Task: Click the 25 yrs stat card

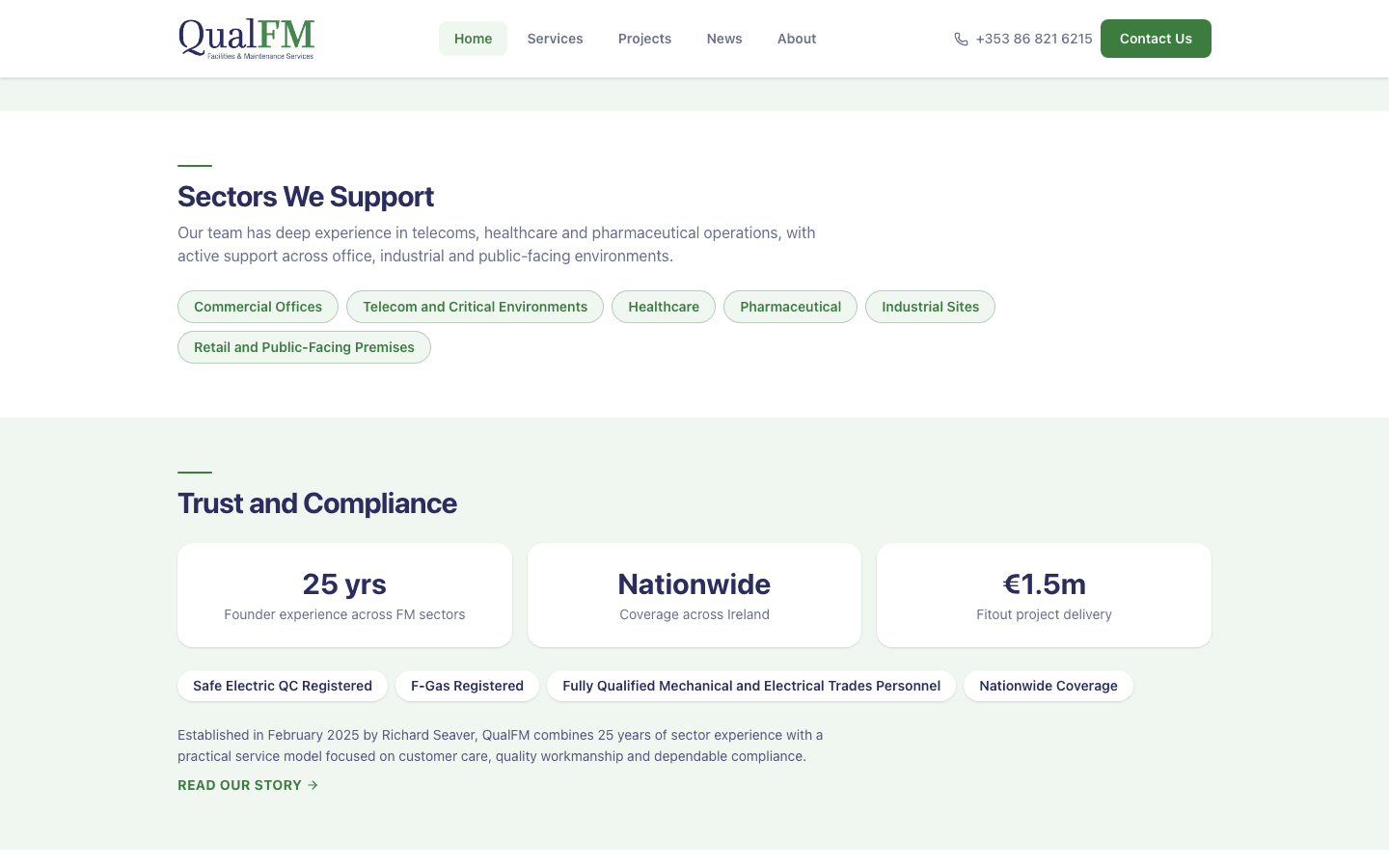Action: click(x=344, y=595)
